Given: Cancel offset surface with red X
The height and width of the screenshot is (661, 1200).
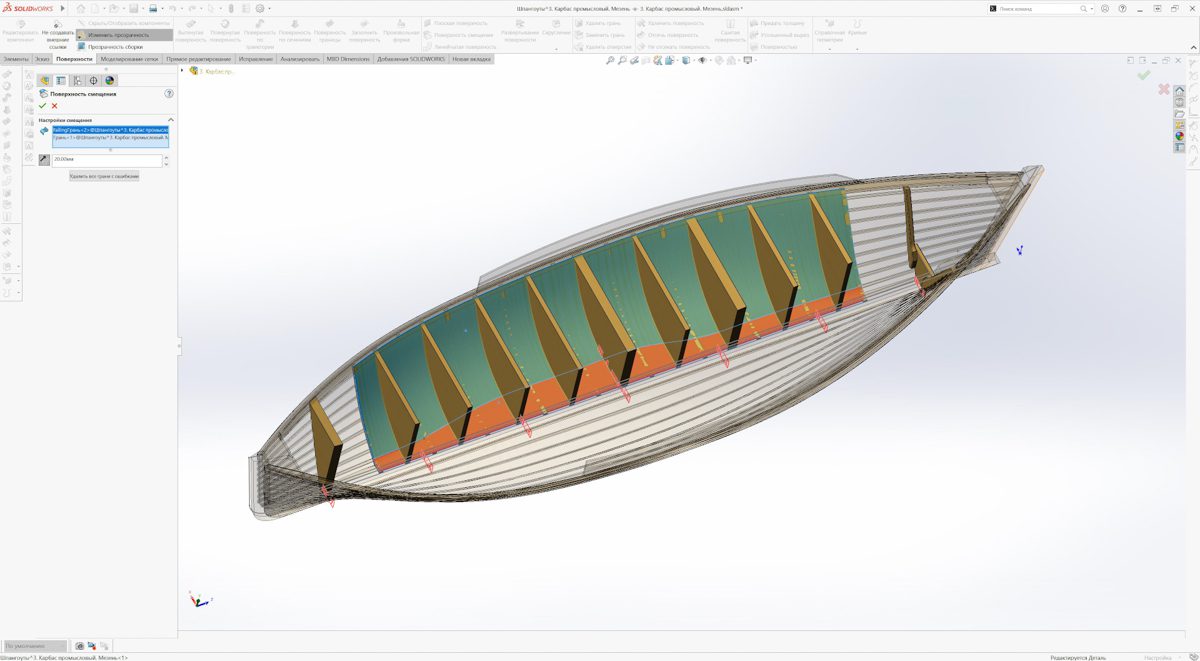Looking at the screenshot, I should click(55, 106).
